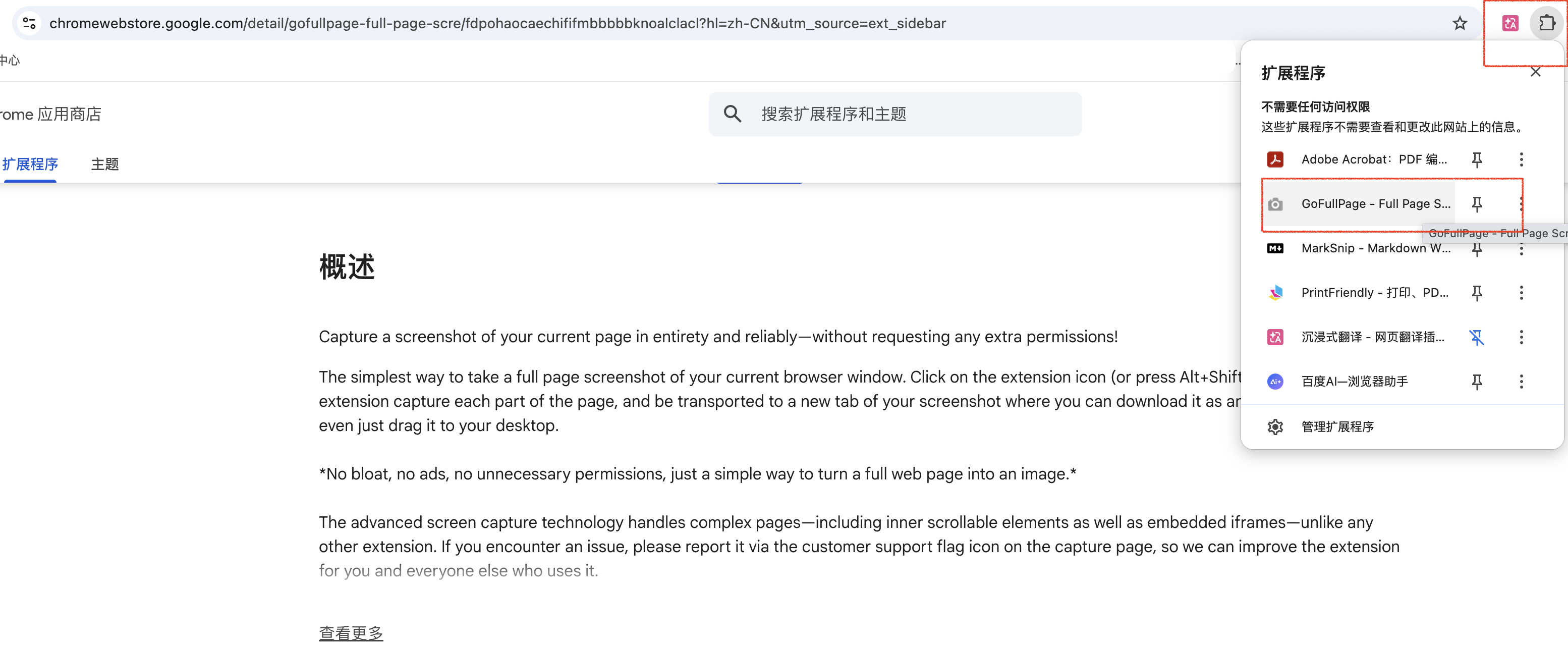Viewport: 1568px width, 647px height.
Task: Open more options for 百度AI浏览器助手
Action: [1521, 382]
